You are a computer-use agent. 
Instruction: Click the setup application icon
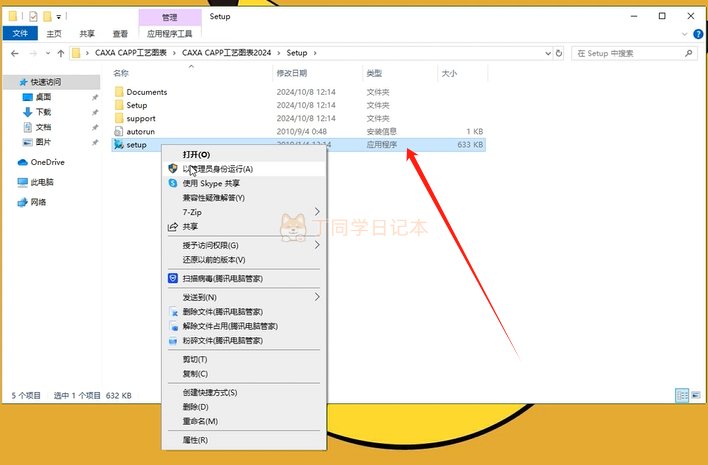pyautogui.click(x=119, y=144)
